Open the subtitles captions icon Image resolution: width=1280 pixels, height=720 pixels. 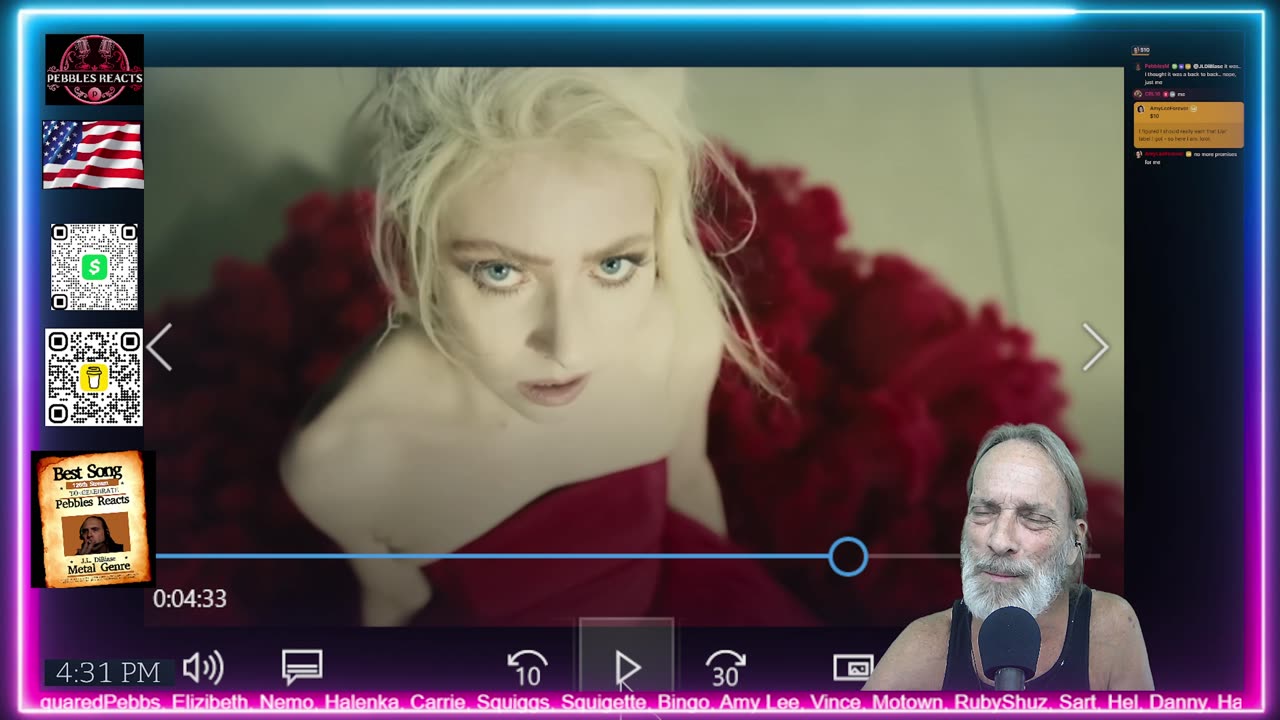pos(302,667)
